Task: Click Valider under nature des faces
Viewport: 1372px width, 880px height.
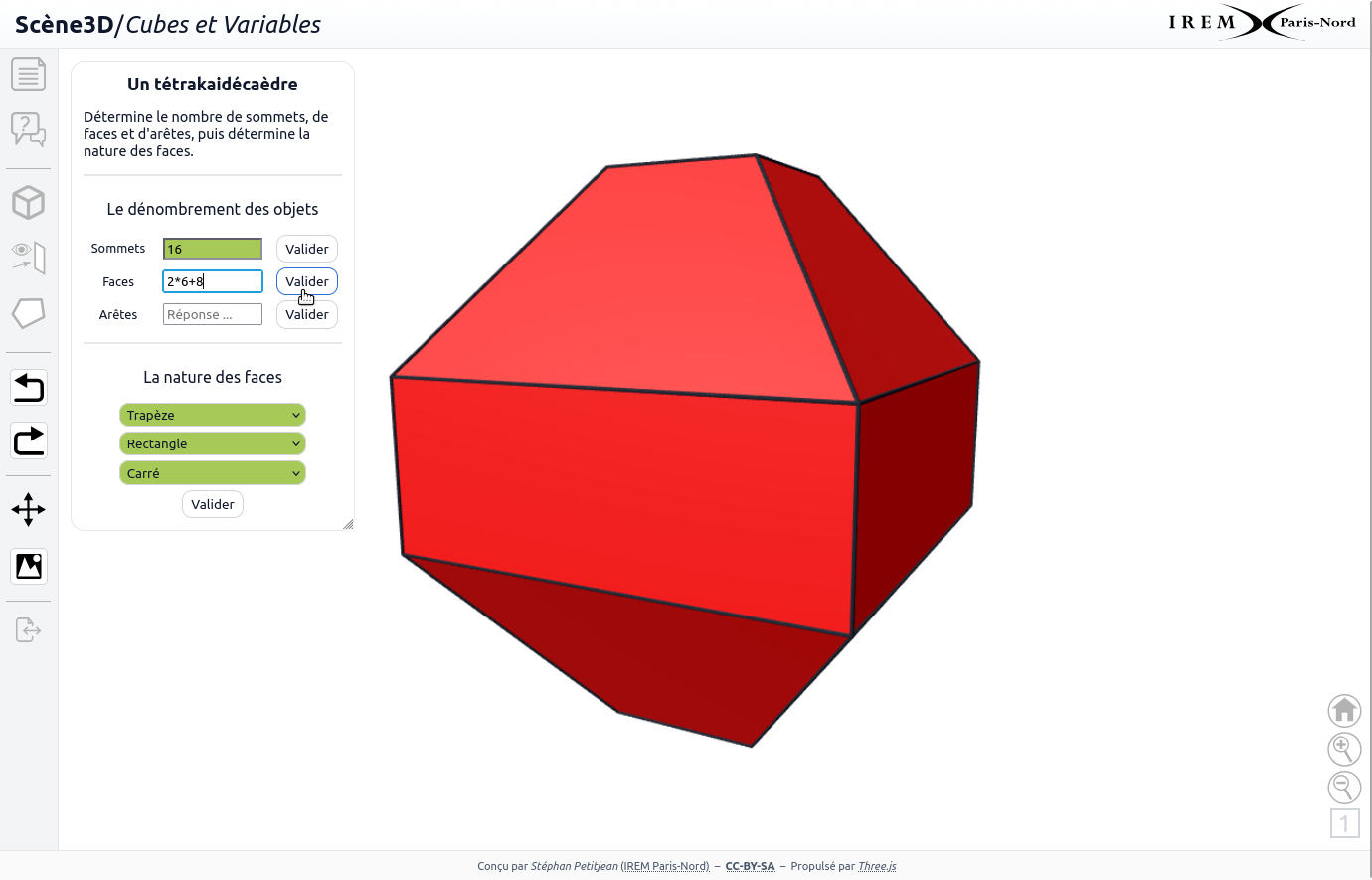Action: tap(213, 504)
